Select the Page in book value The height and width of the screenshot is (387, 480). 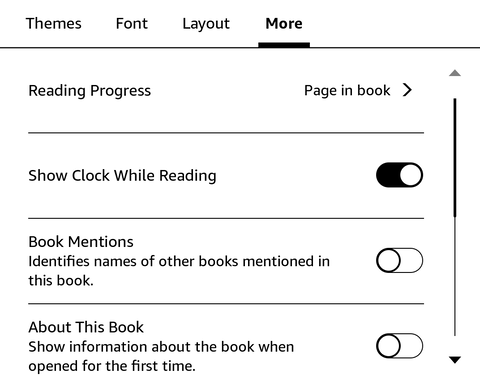pyautogui.click(x=347, y=91)
